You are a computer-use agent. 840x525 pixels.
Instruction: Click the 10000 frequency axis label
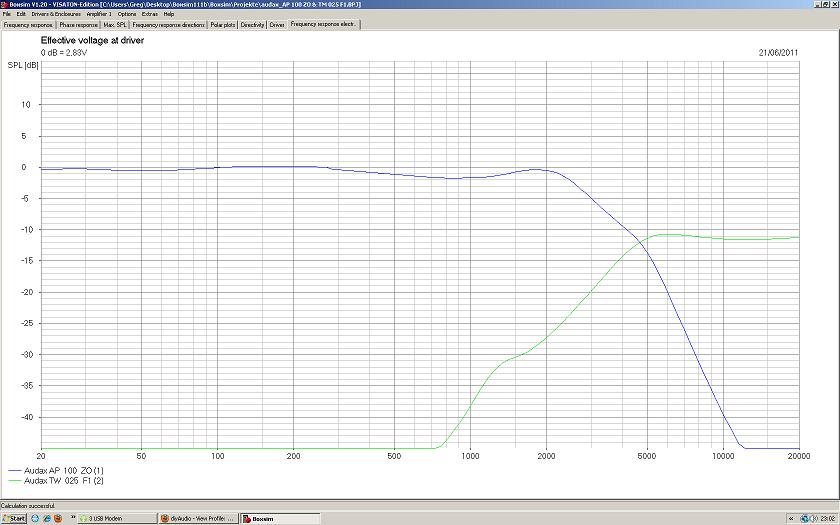723,456
